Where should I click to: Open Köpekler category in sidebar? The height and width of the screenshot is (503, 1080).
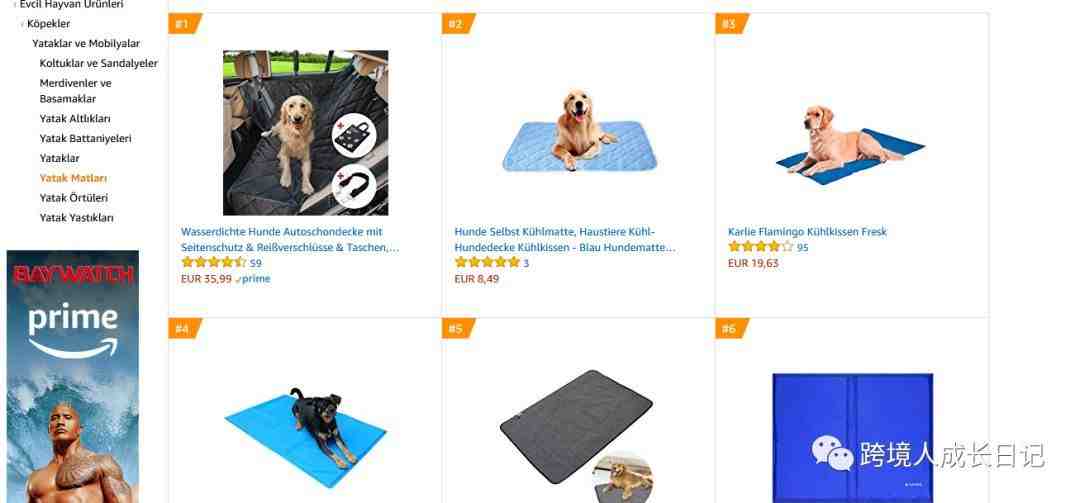tap(49, 23)
